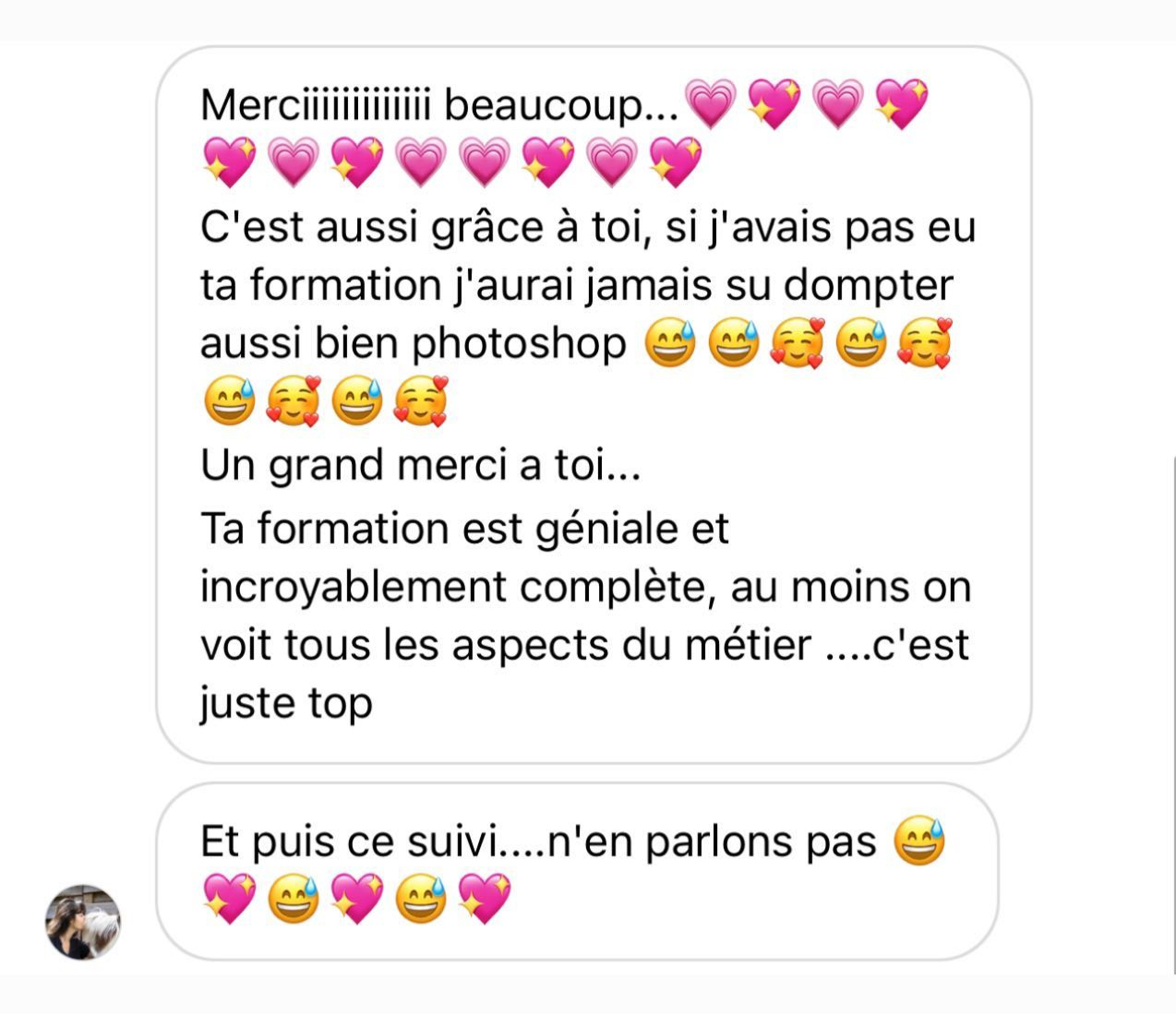Click the growing heart emoji right after "beaucoup..."
The width and height of the screenshot is (1176, 1014).
point(711,103)
